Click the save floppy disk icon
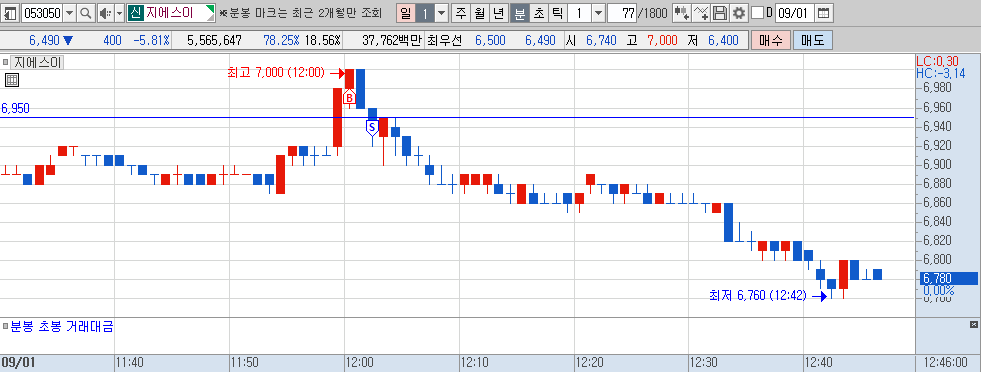 point(720,13)
